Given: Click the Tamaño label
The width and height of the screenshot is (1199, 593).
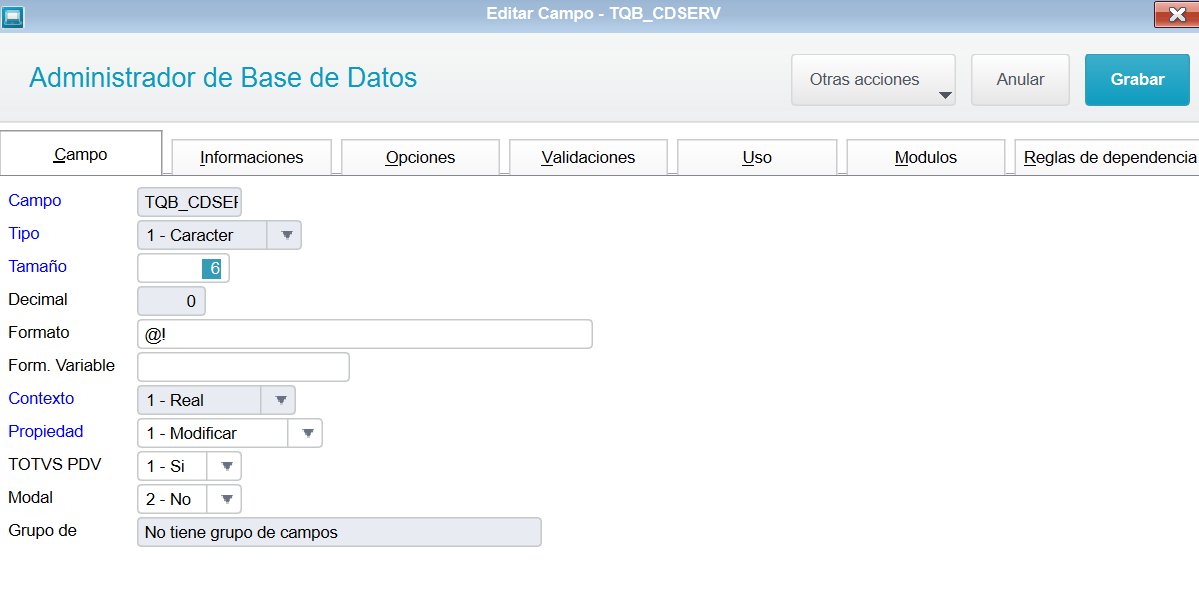Looking at the screenshot, I should (x=37, y=266).
